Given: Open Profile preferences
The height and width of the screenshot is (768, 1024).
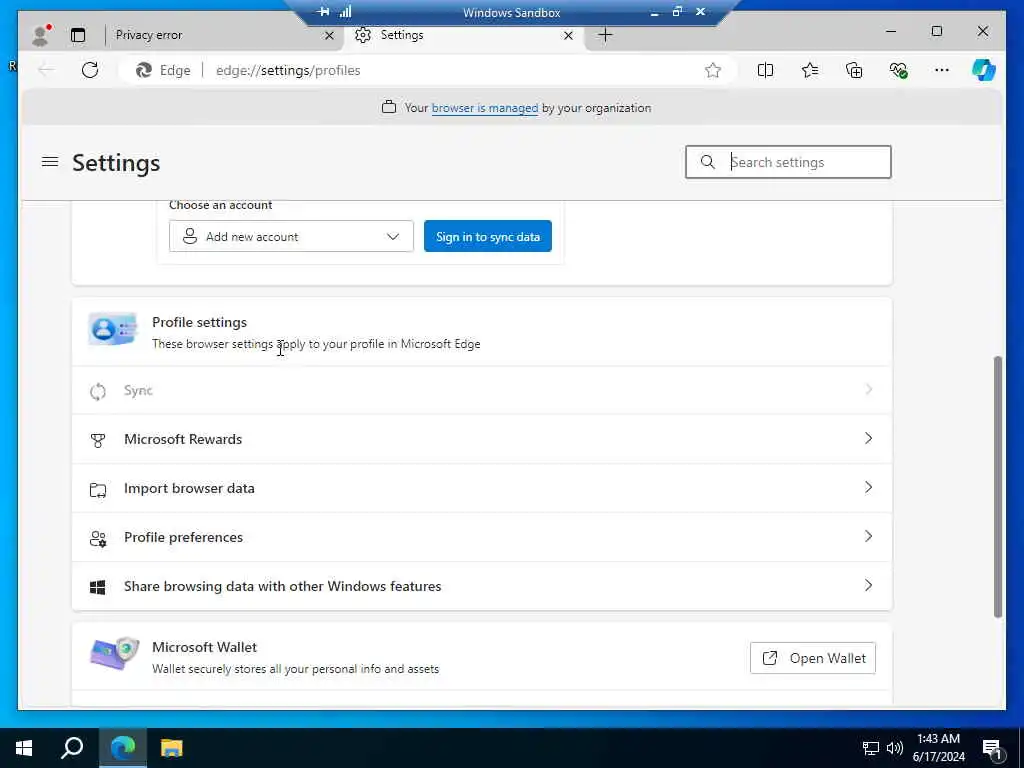Looking at the screenshot, I should (x=482, y=537).
